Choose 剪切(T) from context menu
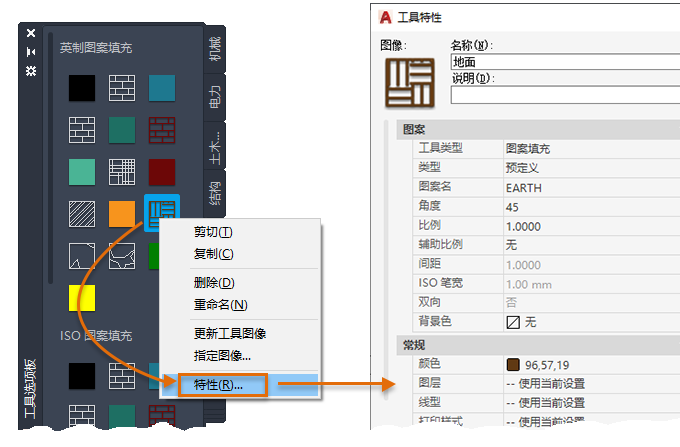Viewport: 680px width, 447px height. [x=240, y=232]
